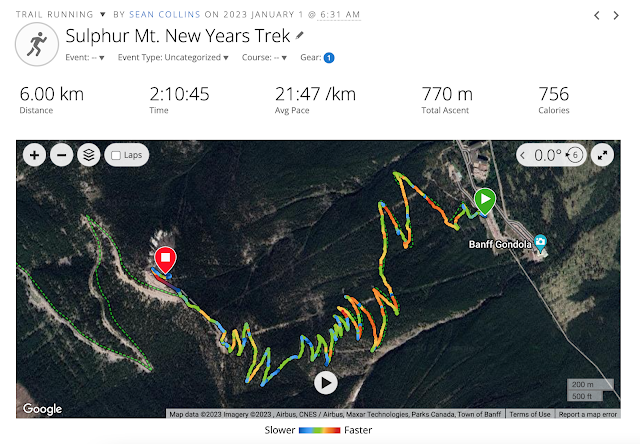Viewport: 640px width, 444px height.
Task: Select the trail running activity icon
Action: [37, 44]
